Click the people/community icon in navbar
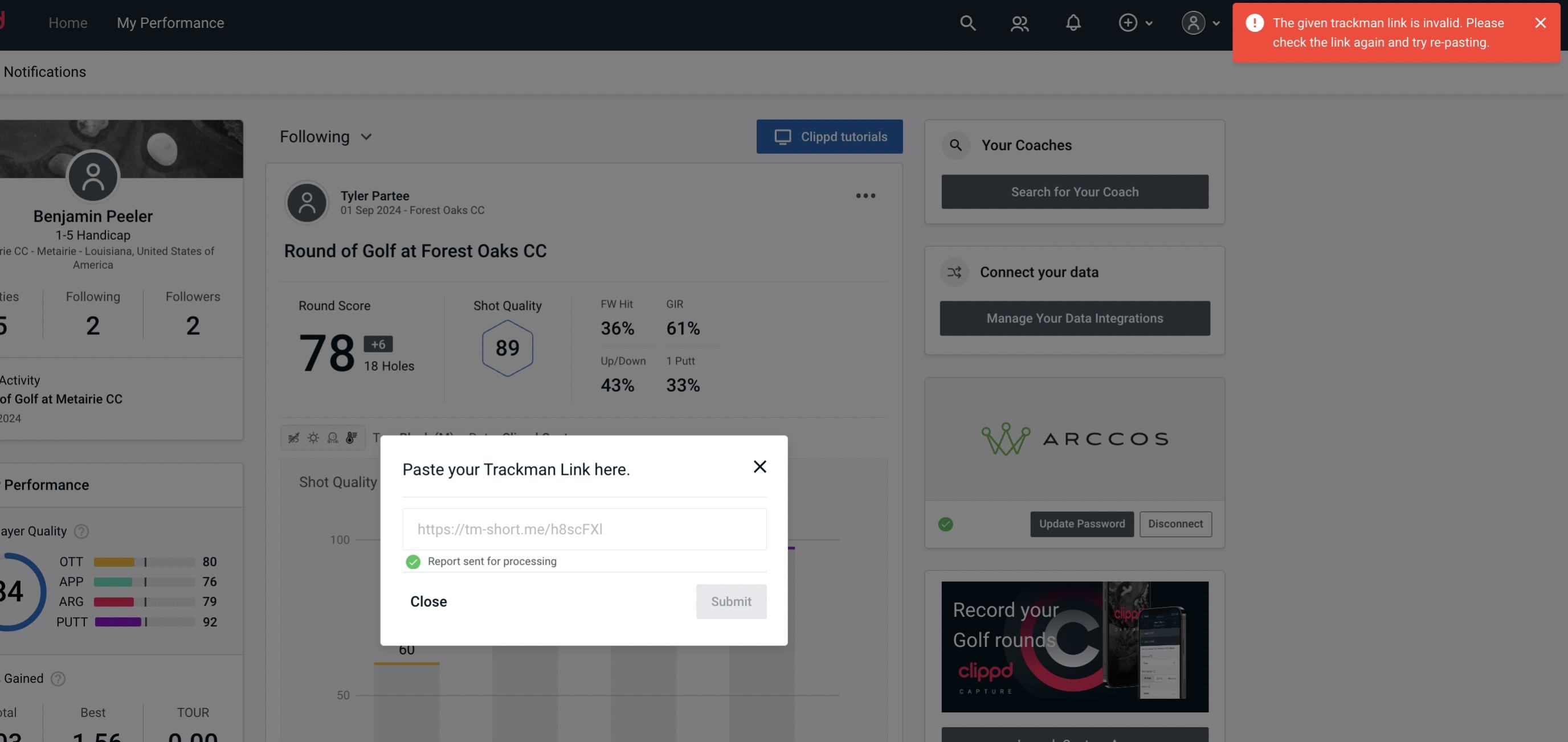The height and width of the screenshot is (742, 1568). 1020,22
